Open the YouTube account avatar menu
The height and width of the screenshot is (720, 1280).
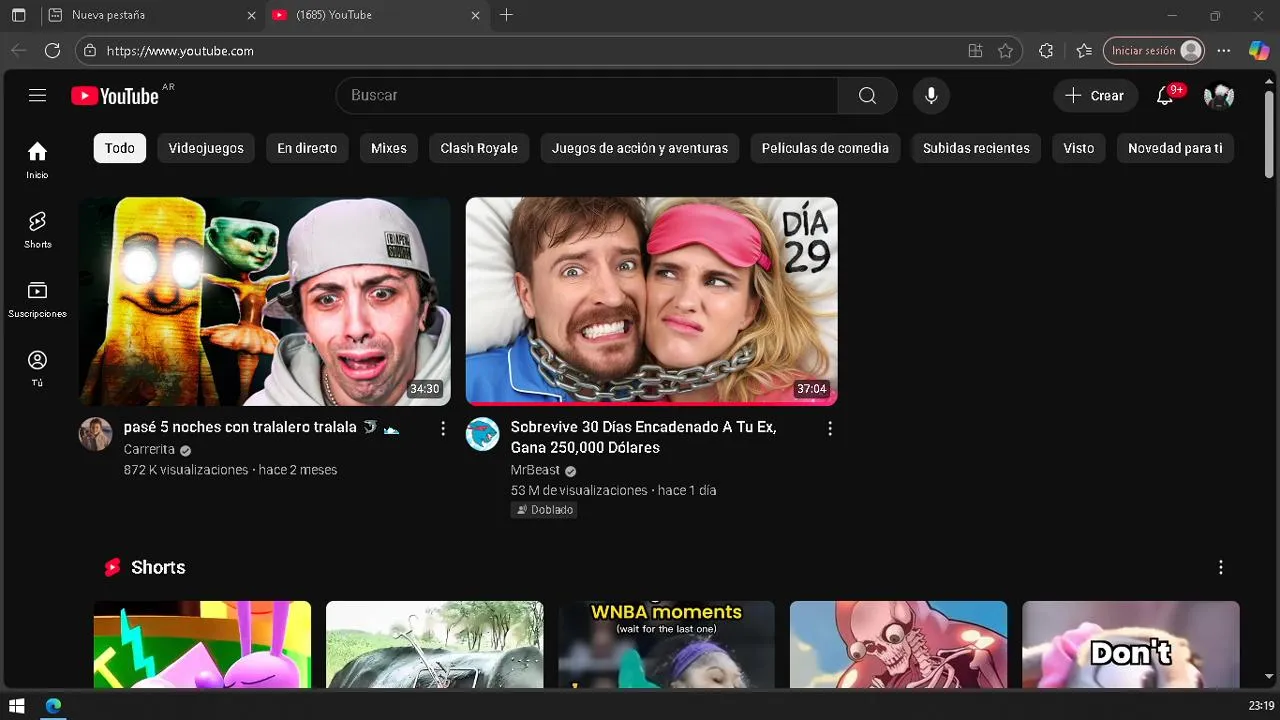pyautogui.click(x=1219, y=95)
